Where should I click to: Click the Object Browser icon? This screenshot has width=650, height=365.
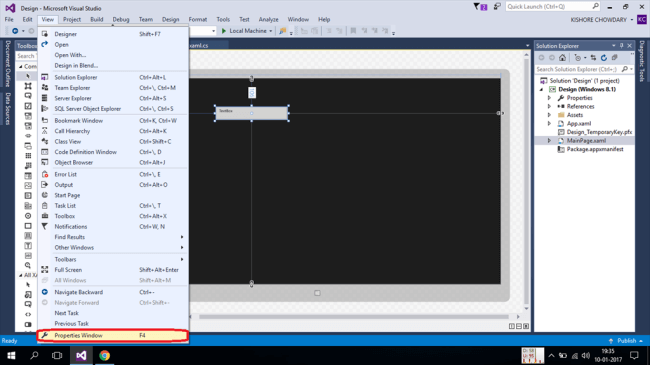(x=45, y=162)
